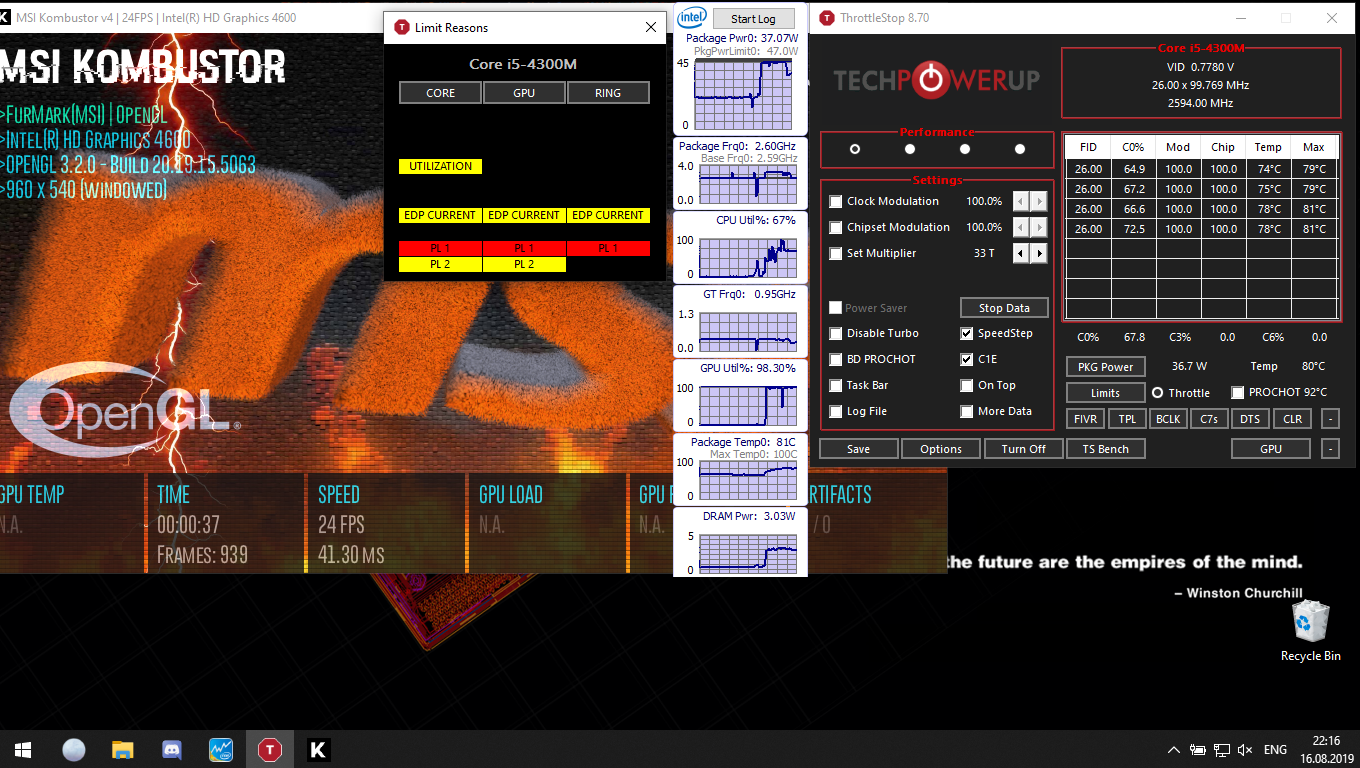
Task: Click the round Cortana icon on the taskbar
Action: tap(73, 749)
